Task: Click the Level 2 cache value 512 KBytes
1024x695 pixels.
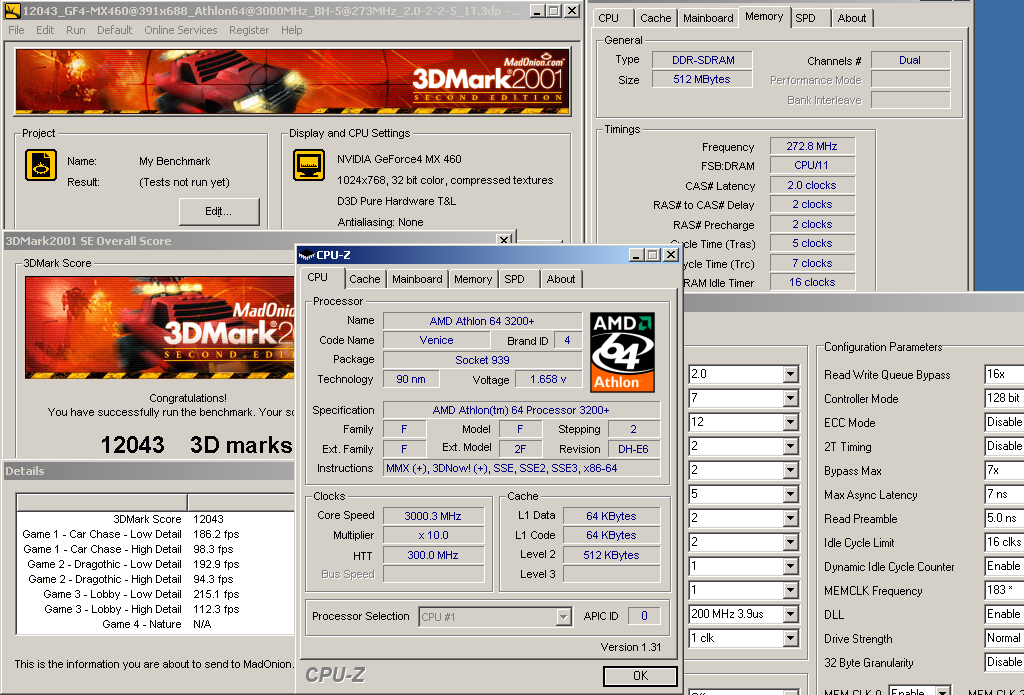Action: [611, 555]
